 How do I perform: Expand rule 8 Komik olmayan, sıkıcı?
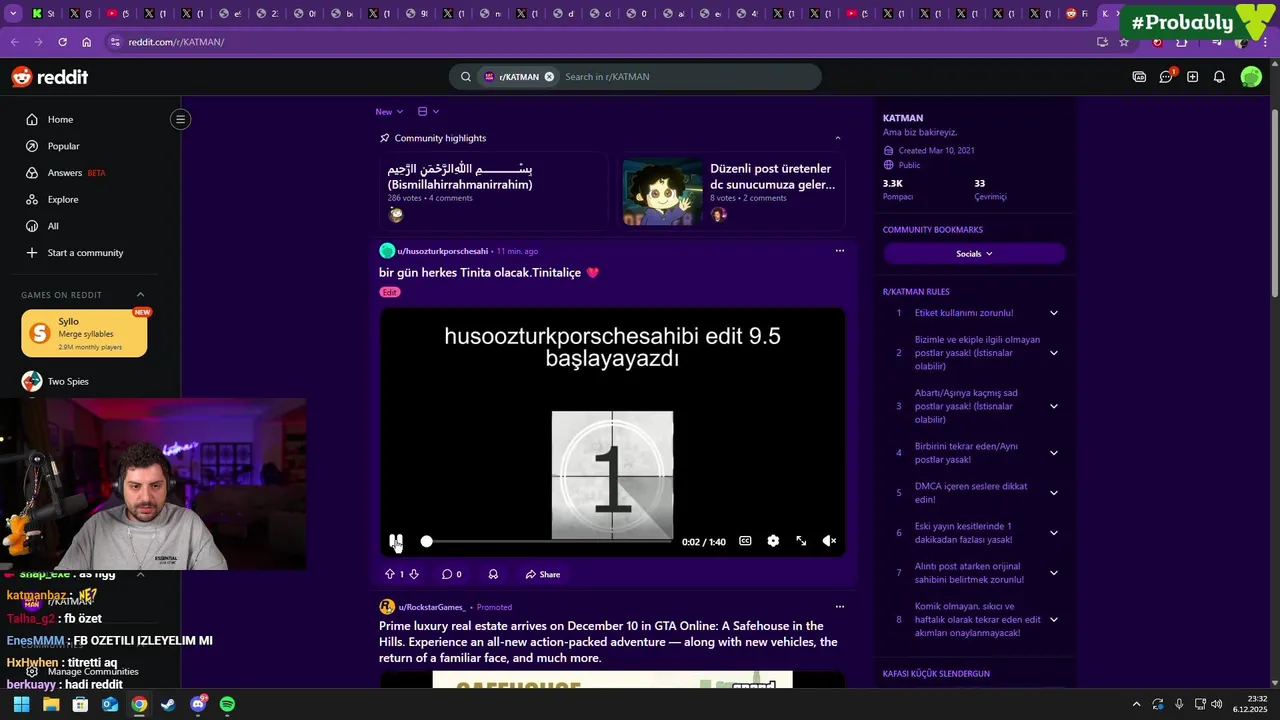click(x=1053, y=620)
